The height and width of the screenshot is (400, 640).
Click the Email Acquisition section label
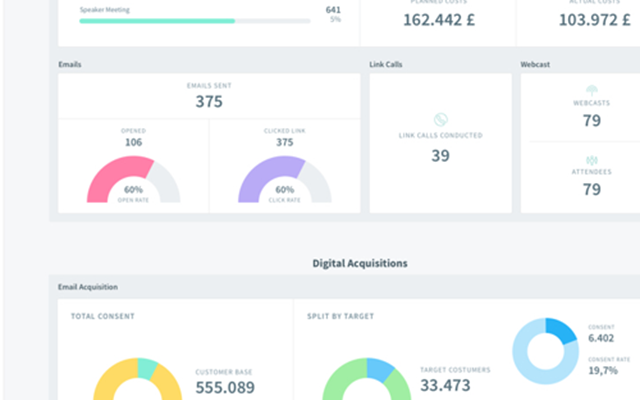pos(88,287)
